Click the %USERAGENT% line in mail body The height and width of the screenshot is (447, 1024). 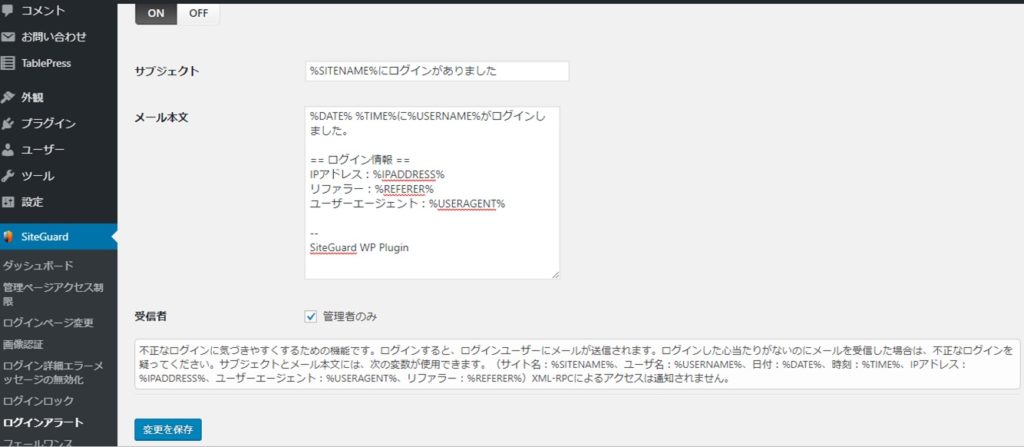click(x=408, y=204)
